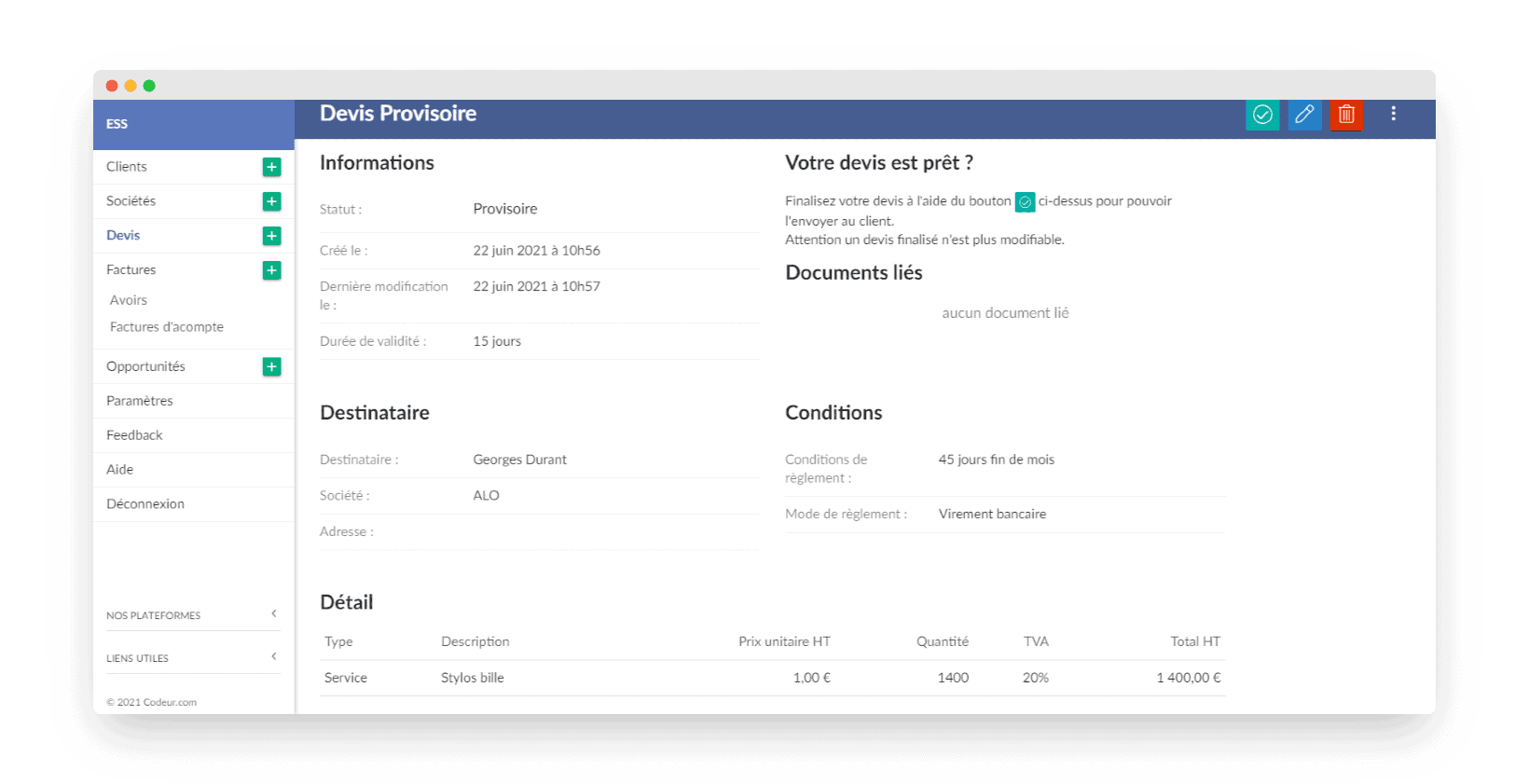Image resolution: width=1529 pixels, height=784 pixels.
Task: Edit the quote using the blue pencil icon
Action: point(1304,115)
